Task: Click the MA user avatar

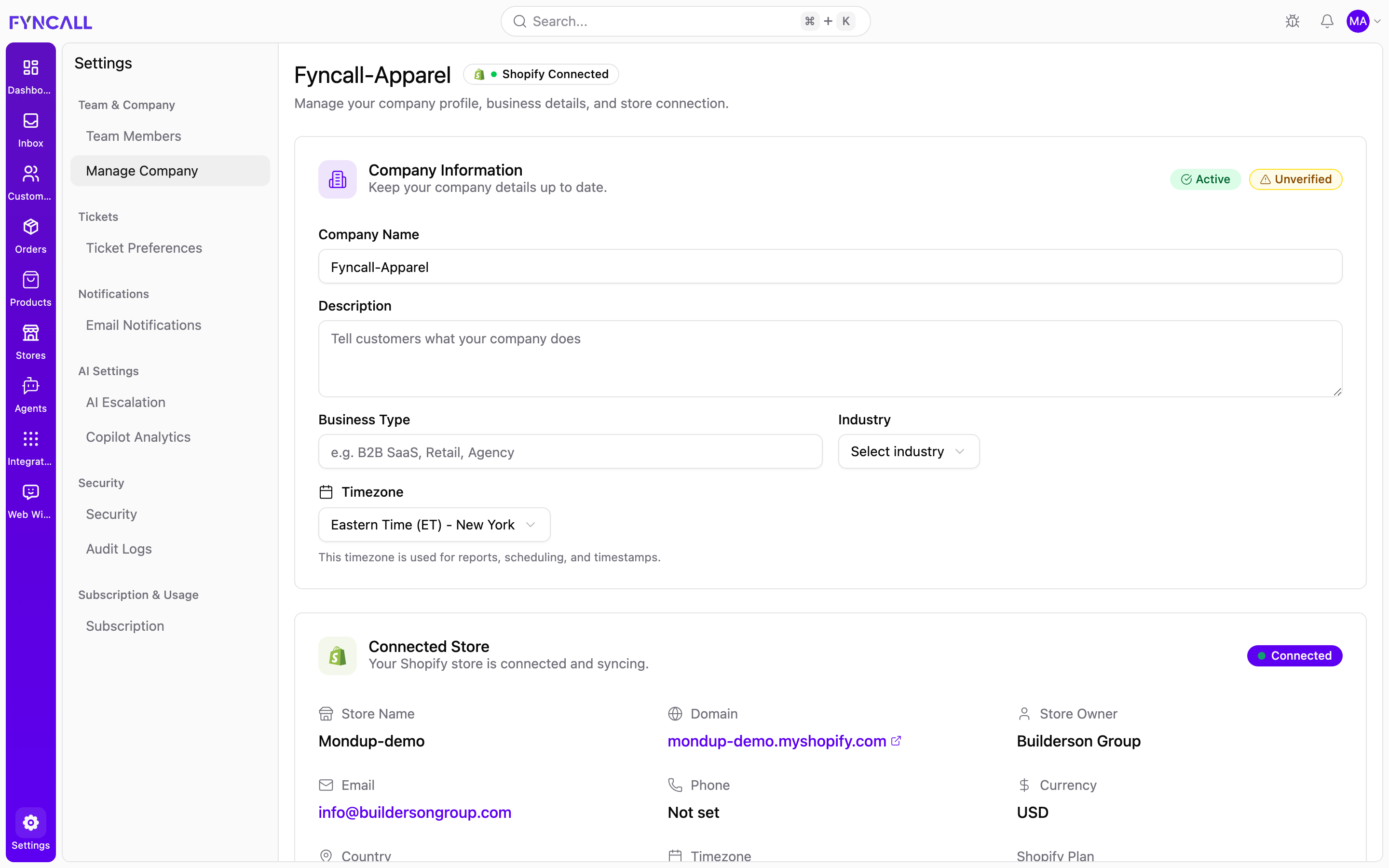Action: point(1358,21)
